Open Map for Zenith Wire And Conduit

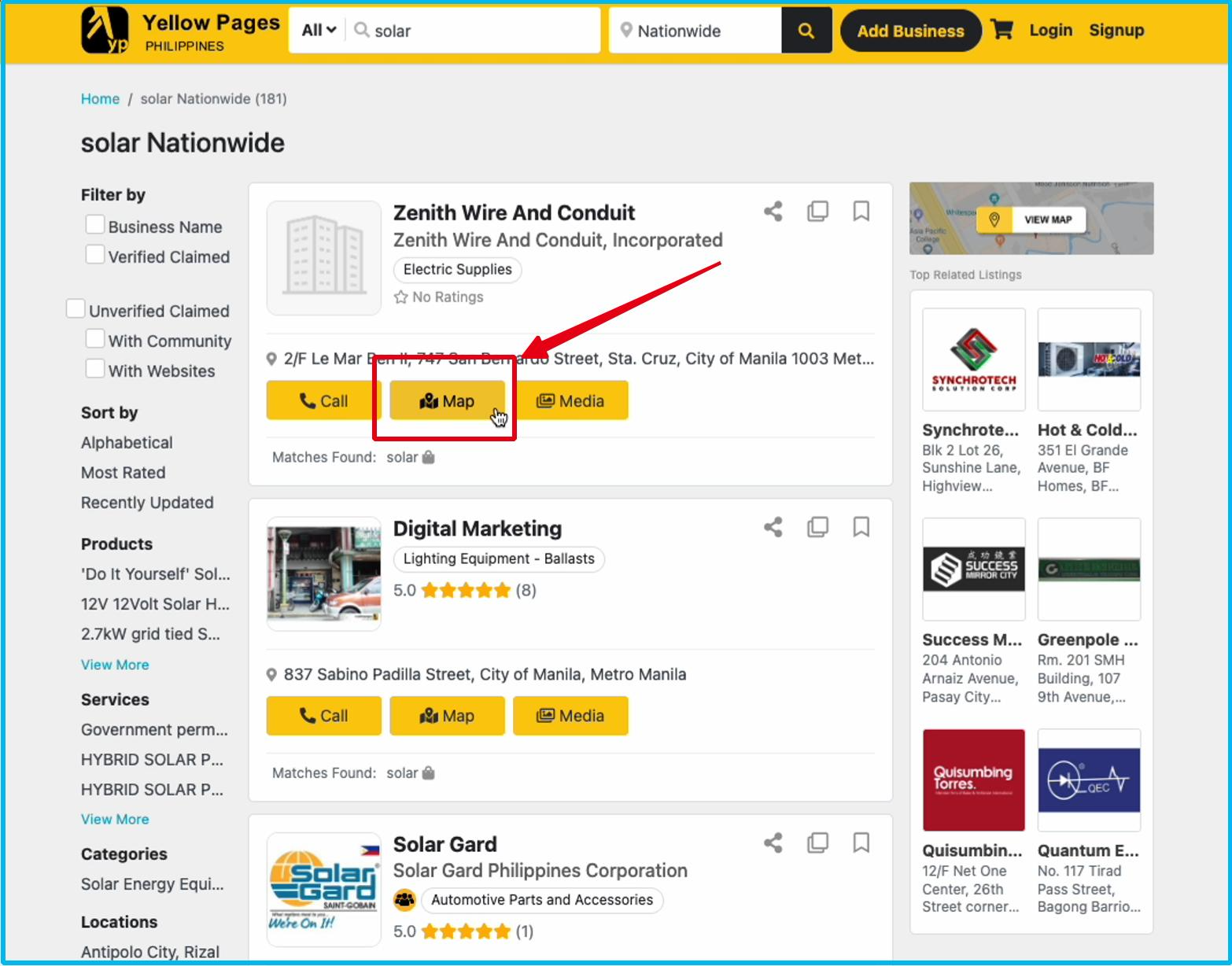447,400
